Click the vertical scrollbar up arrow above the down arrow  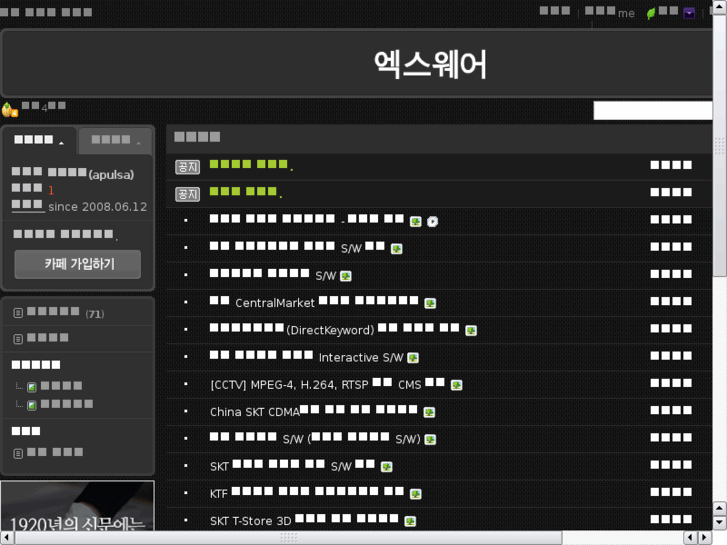coord(720,508)
